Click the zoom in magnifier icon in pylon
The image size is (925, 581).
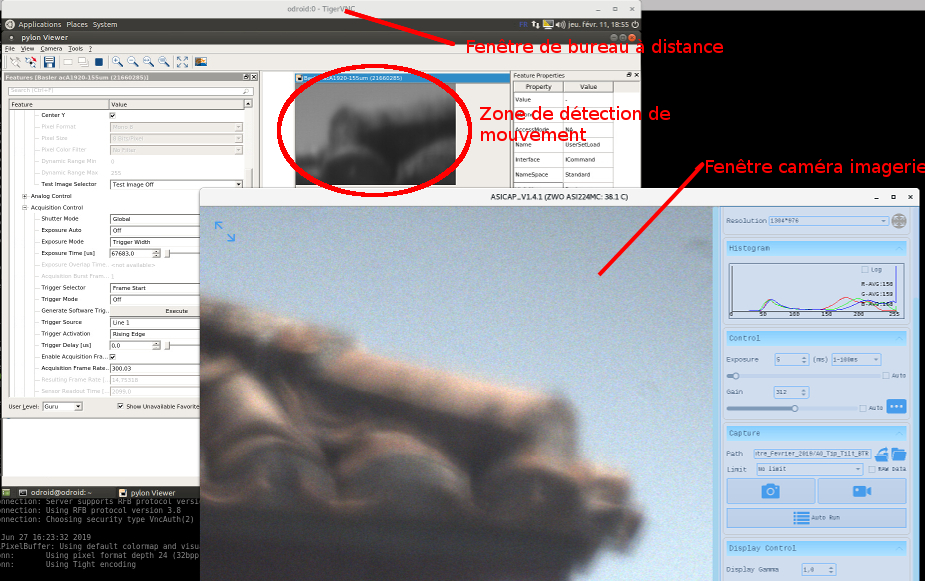(x=117, y=62)
